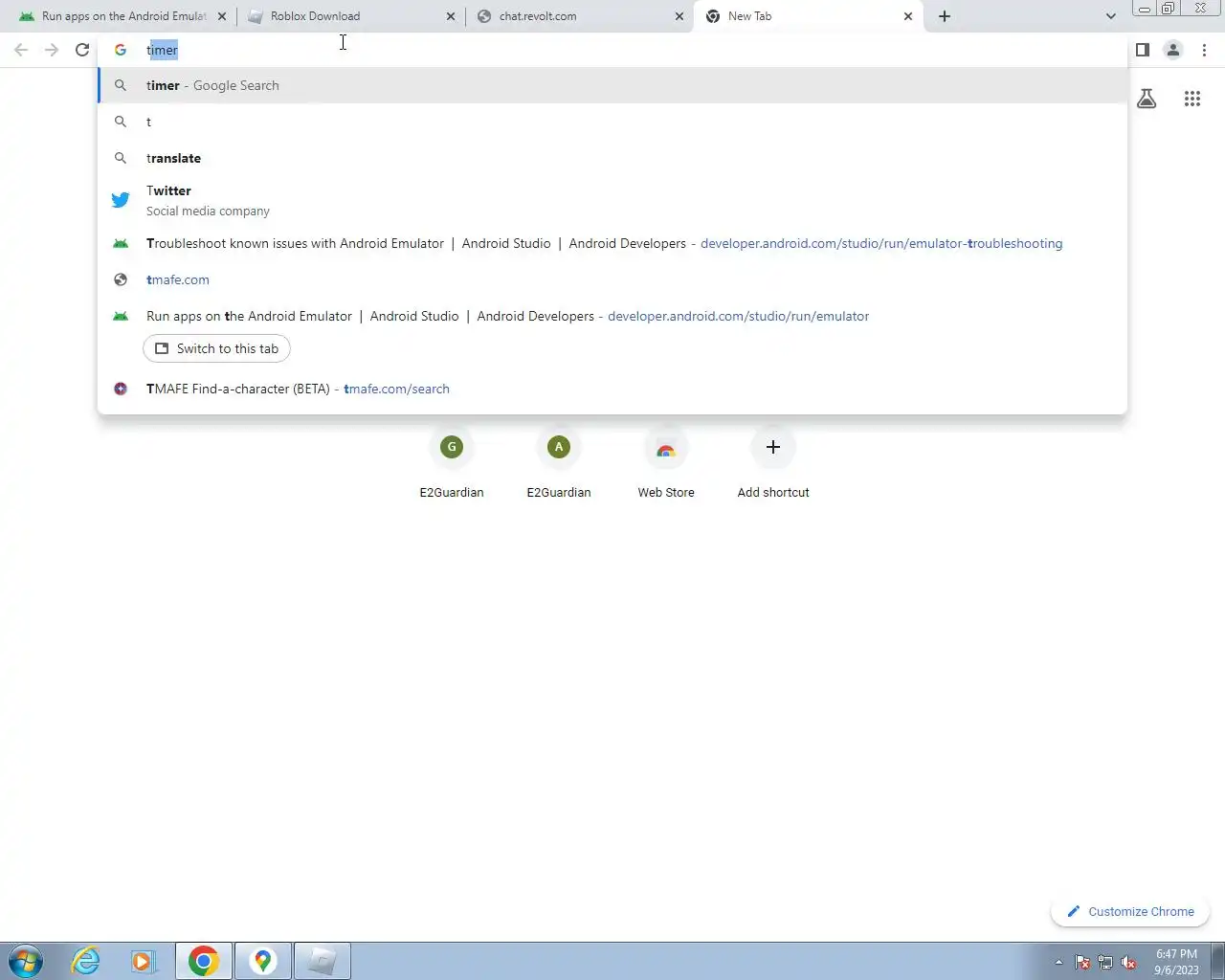1225x980 pixels.
Task: Open the Chrome profile avatar
Action: click(x=1173, y=50)
